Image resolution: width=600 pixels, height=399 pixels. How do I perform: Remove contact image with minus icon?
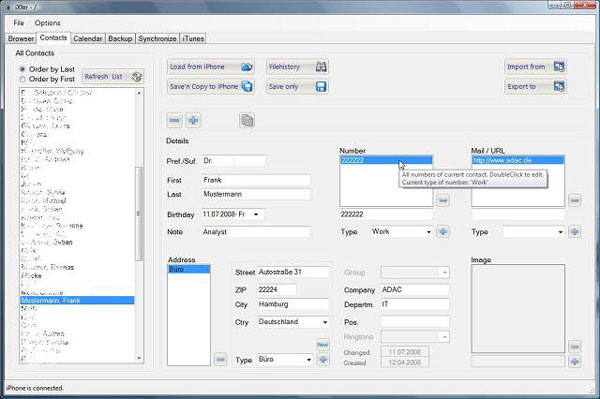(574, 347)
